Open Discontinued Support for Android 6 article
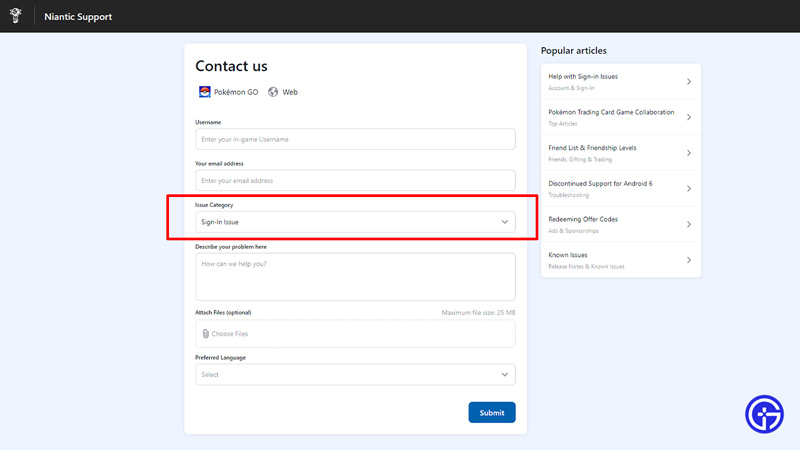 coord(621,189)
